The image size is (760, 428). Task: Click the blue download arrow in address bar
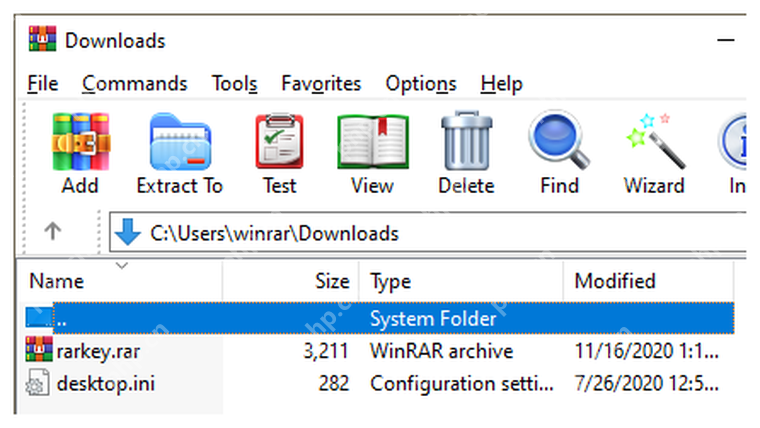click(128, 232)
